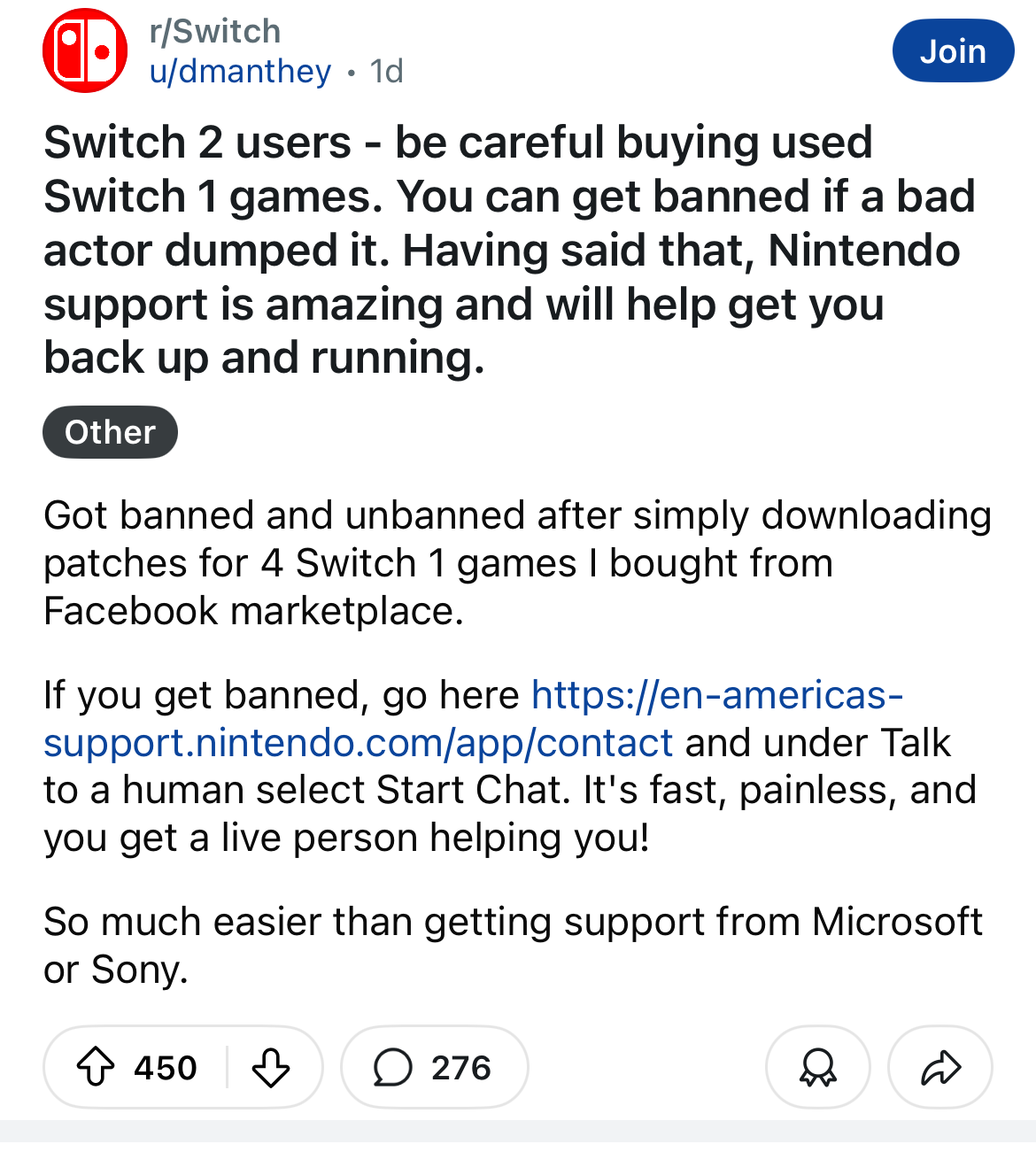Click the 450 vote count
The width and height of the screenshot is (1036, 1152).
(x=166, y=1067)
